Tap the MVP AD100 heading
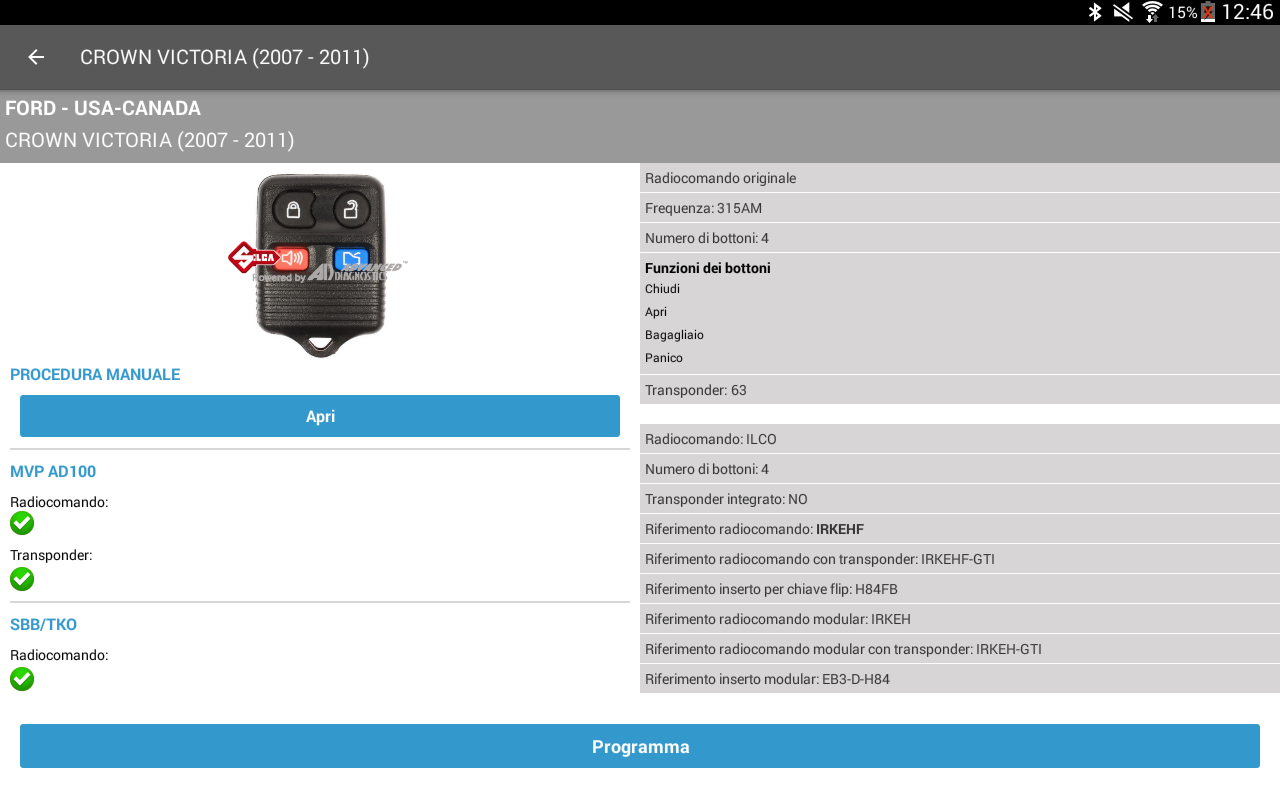 53,472
